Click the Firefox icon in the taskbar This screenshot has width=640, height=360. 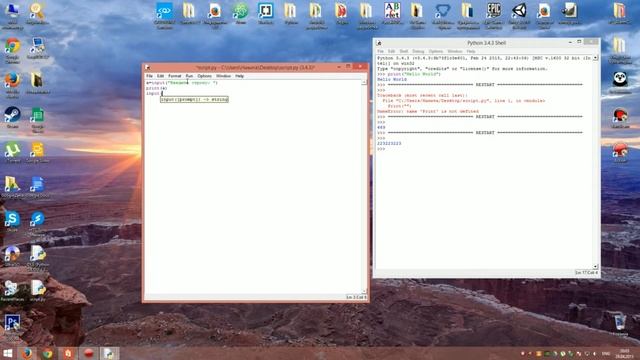pyautogui.click(x=27, y=353)
